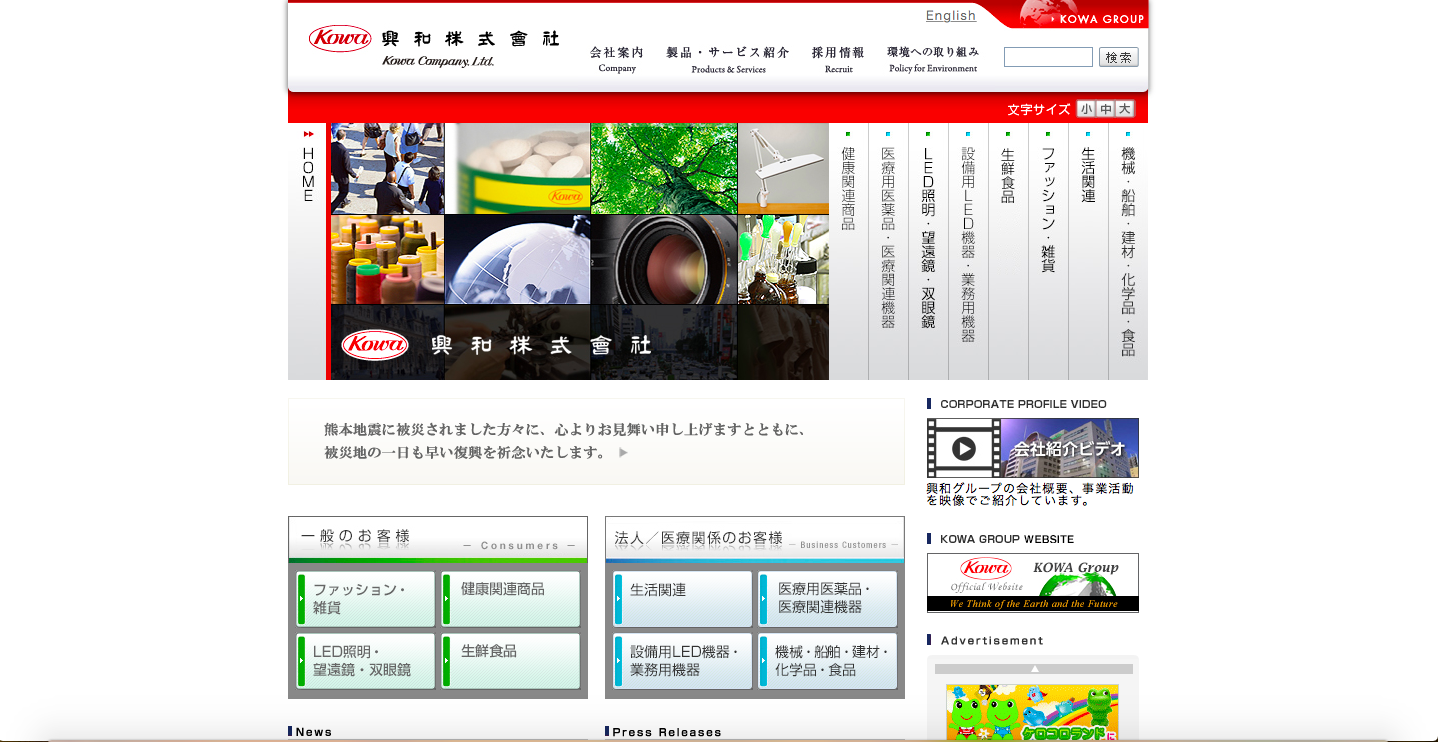This screenshot has height=742, width=1438.
Task: Click the glass globe photo
Action: tap(517, 259)
